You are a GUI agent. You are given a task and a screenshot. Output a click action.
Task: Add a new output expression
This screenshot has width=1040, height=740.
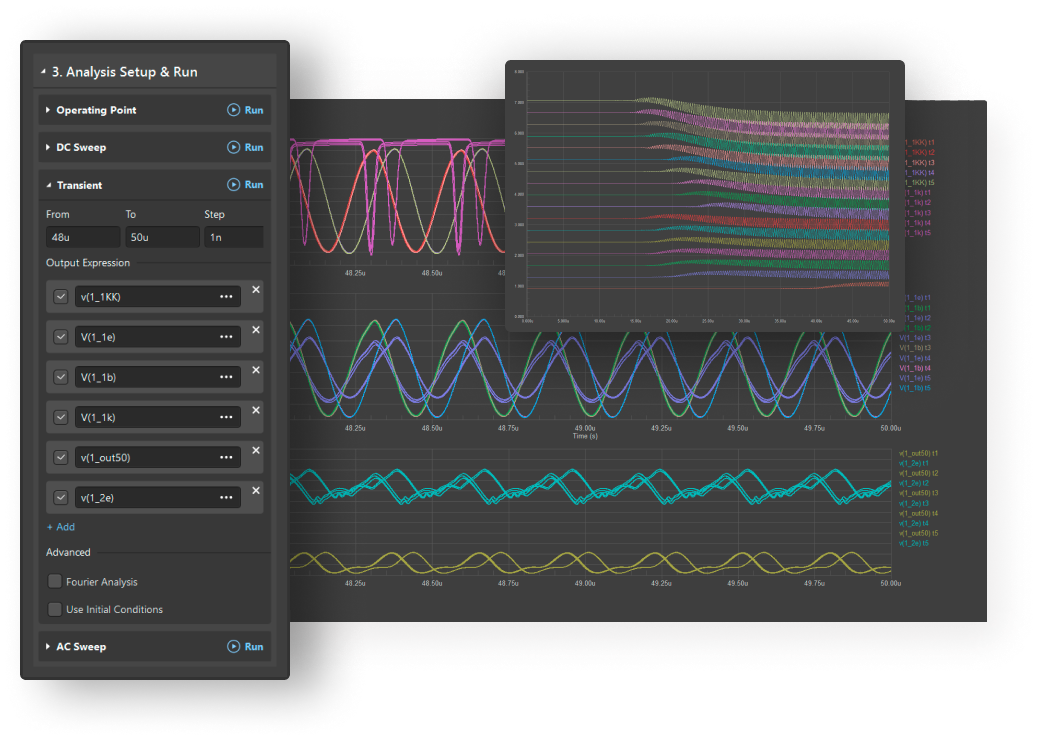click(x=61, y=527)
